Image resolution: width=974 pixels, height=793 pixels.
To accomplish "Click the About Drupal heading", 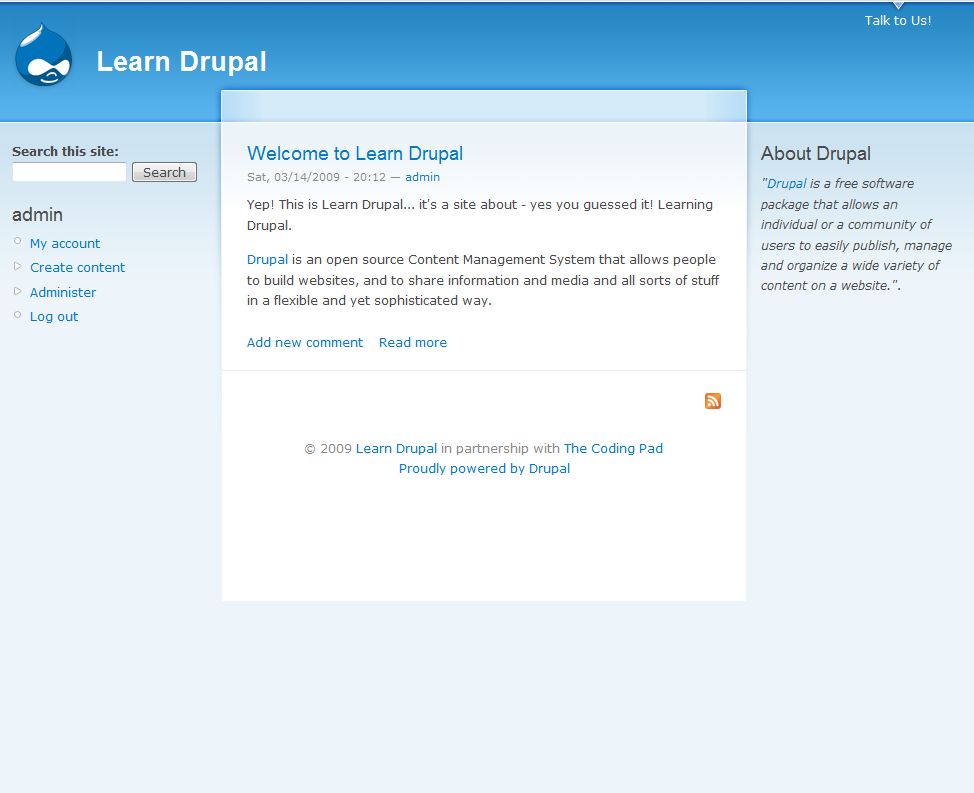I will [x=816, y=153].
